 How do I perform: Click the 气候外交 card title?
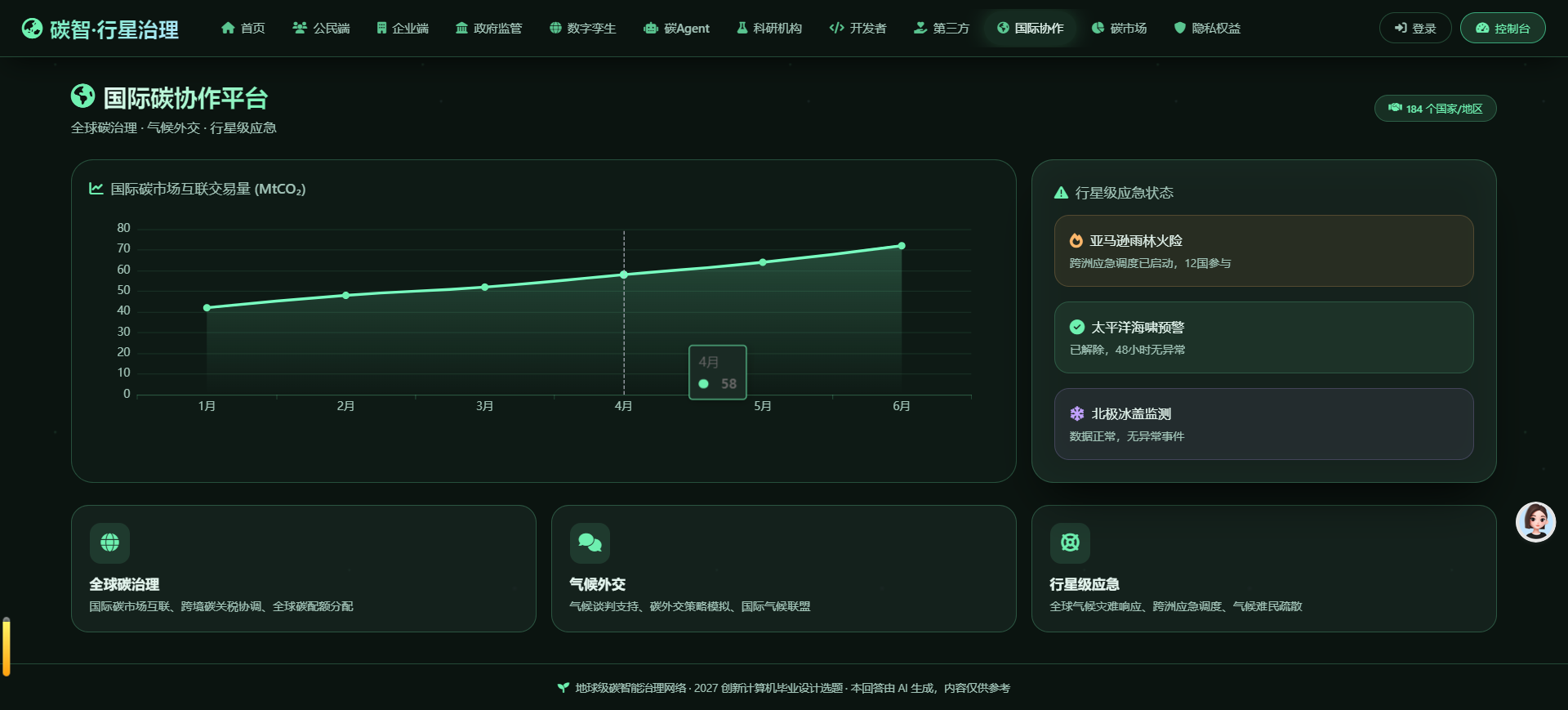click(x=597, y=584)
